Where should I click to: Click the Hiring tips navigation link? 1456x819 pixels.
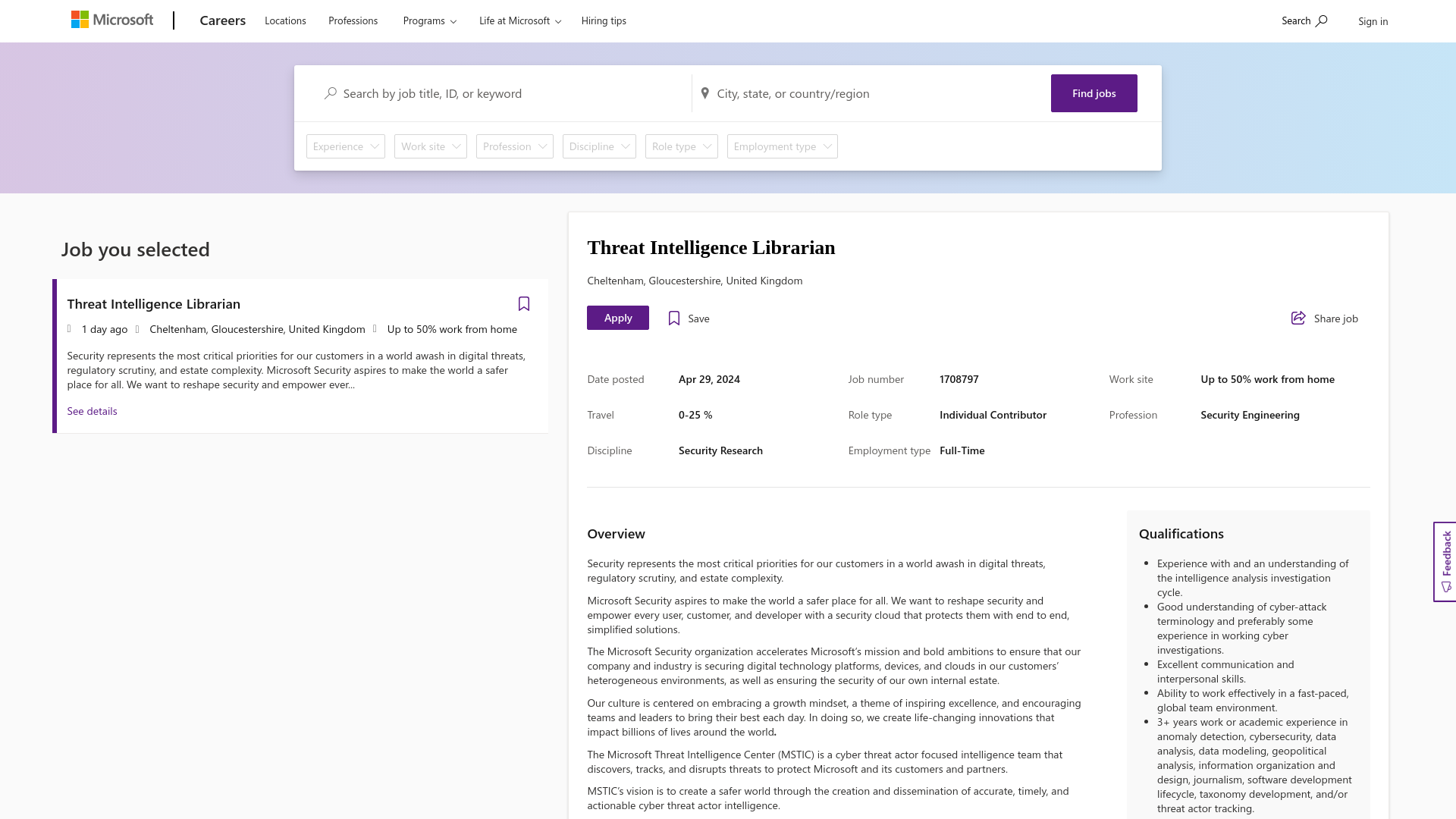click(604, 20)
